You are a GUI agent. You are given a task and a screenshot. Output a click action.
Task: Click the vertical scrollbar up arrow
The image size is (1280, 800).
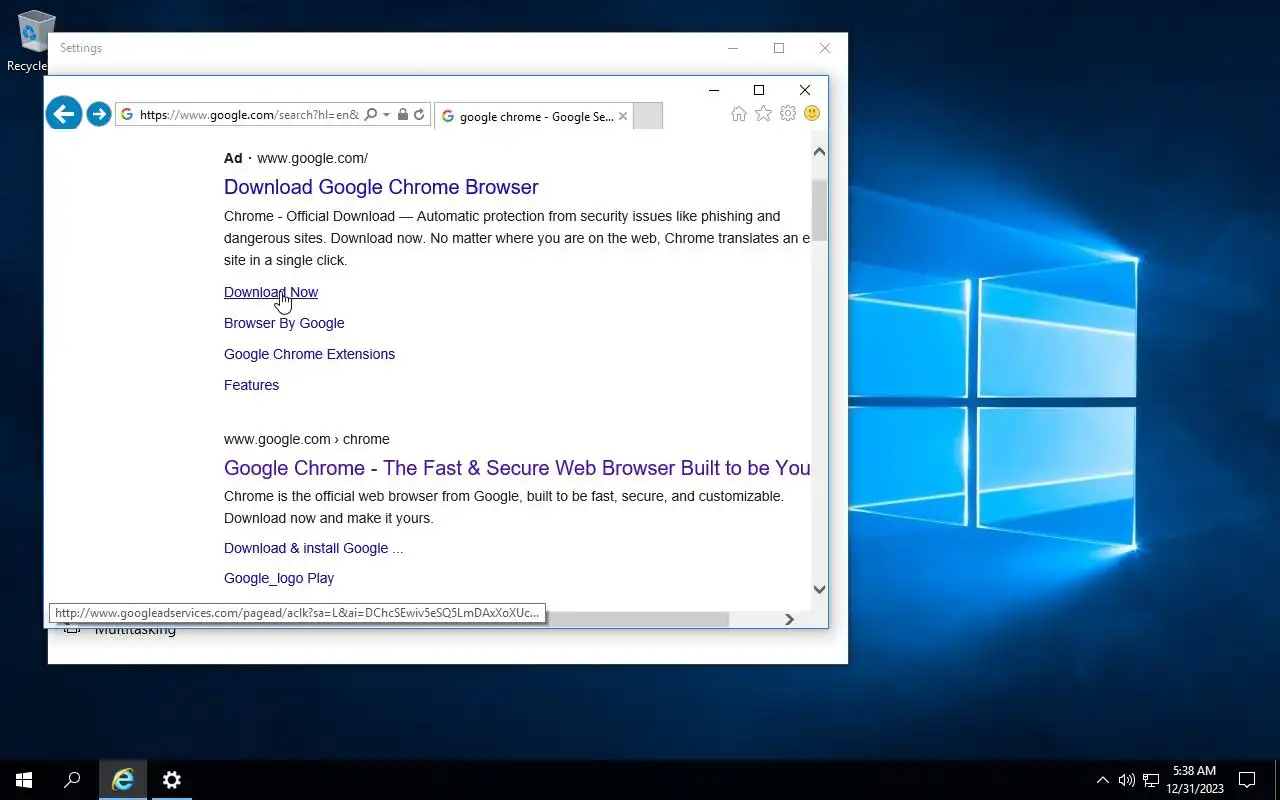coord(819,152)
